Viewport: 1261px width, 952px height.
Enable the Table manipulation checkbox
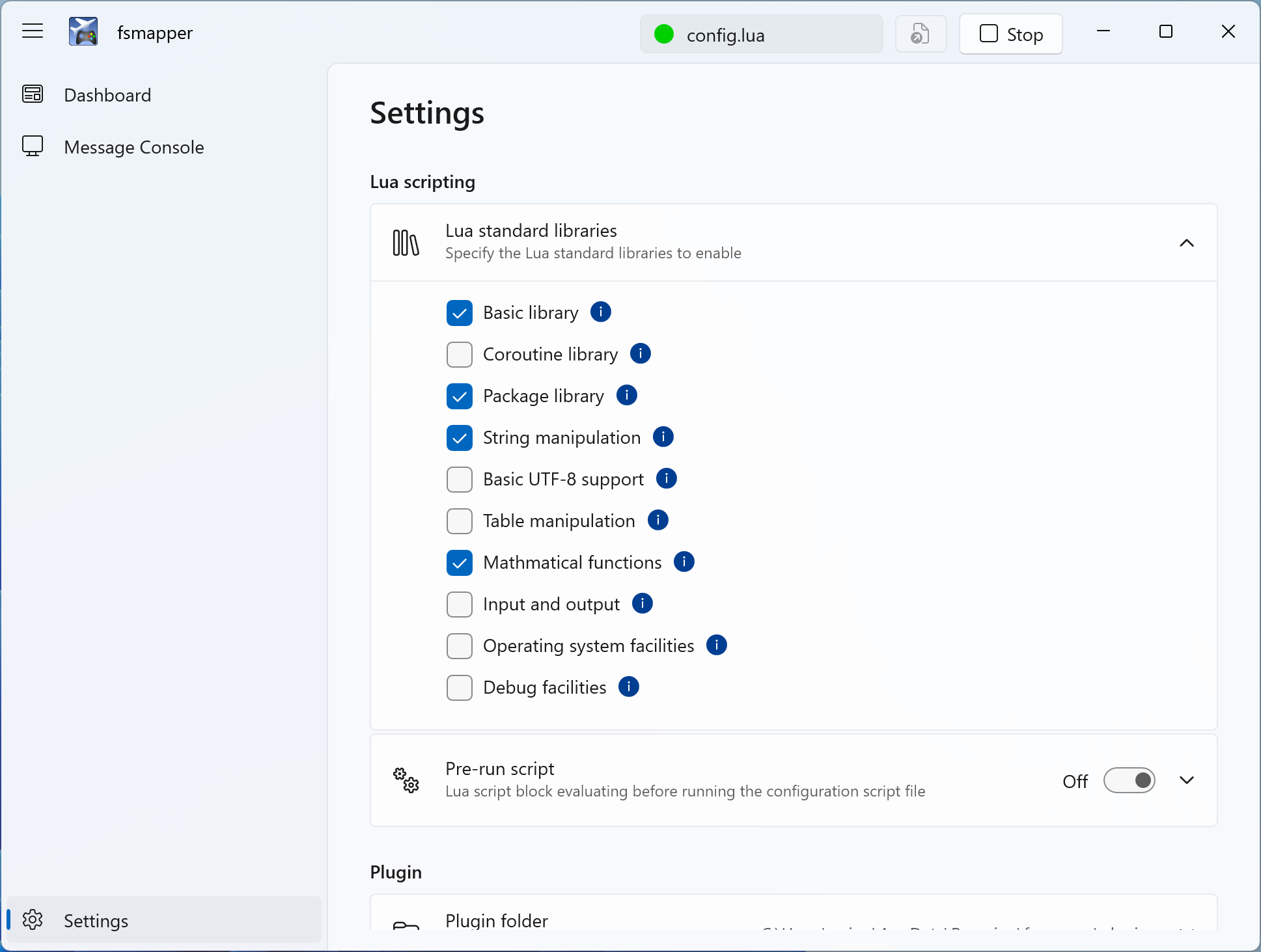tap(459, 521)
